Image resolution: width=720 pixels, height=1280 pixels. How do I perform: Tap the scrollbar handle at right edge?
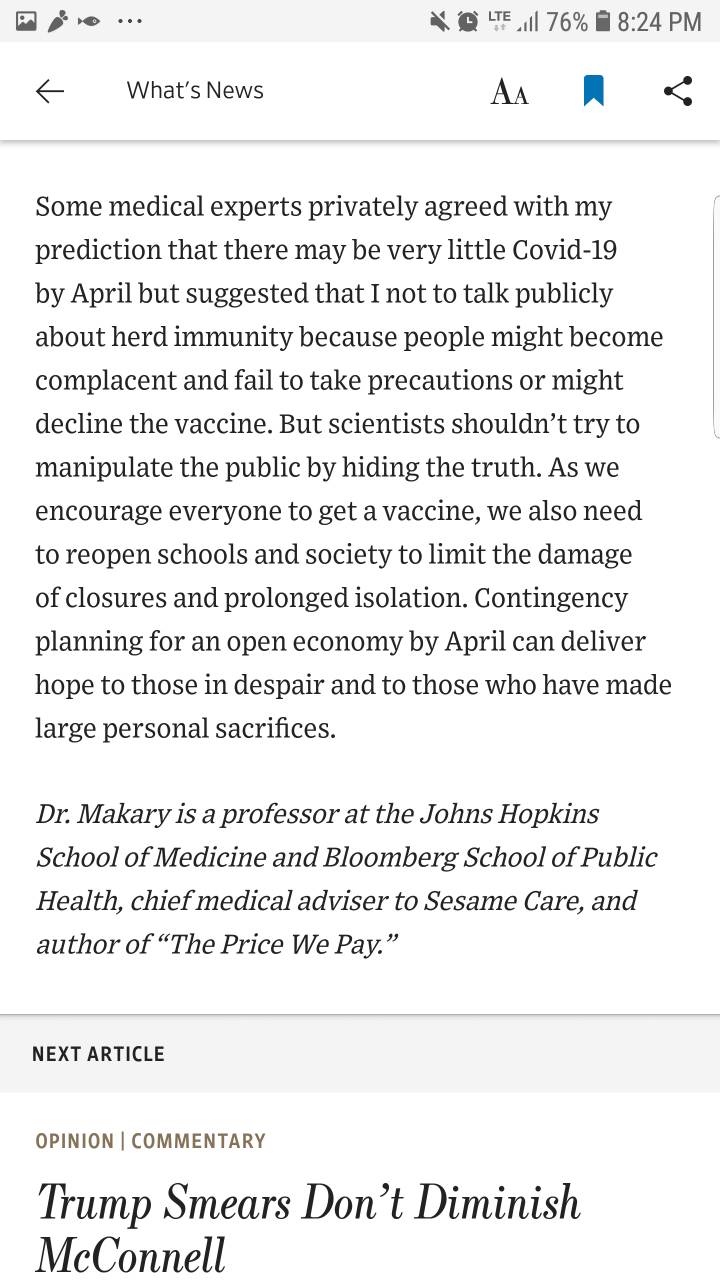(x=716, y=317)
